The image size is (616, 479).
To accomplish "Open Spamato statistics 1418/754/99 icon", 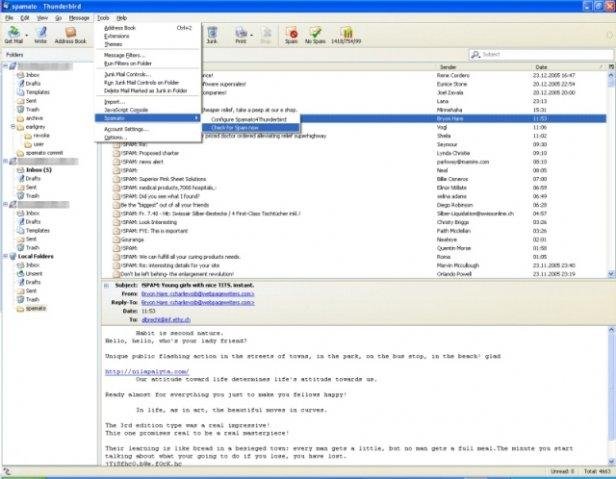I will pos(346,34).
